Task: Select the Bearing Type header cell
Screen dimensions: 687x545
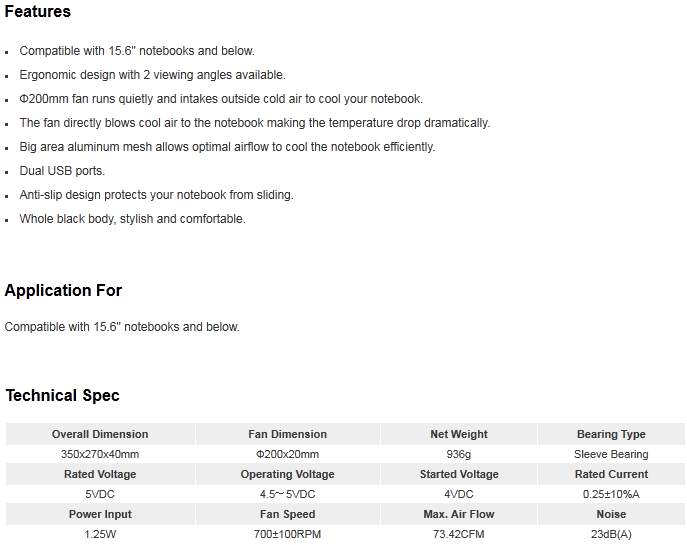Action: (x=611, y=434)
